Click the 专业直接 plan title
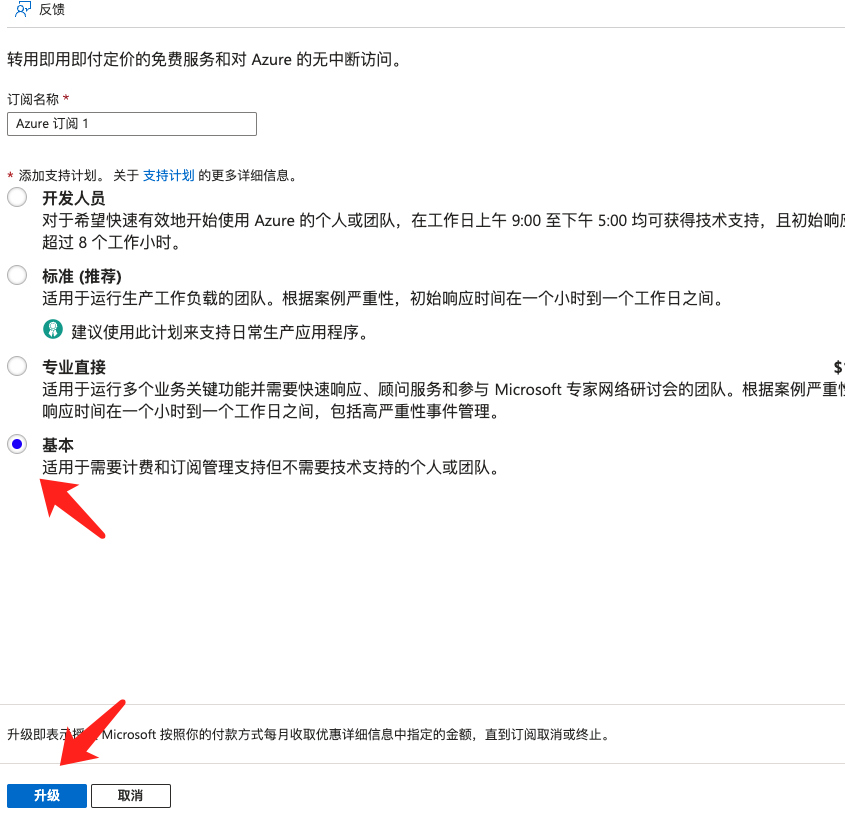The height and width of the screenshot is (819, 845). coord(73,367)
